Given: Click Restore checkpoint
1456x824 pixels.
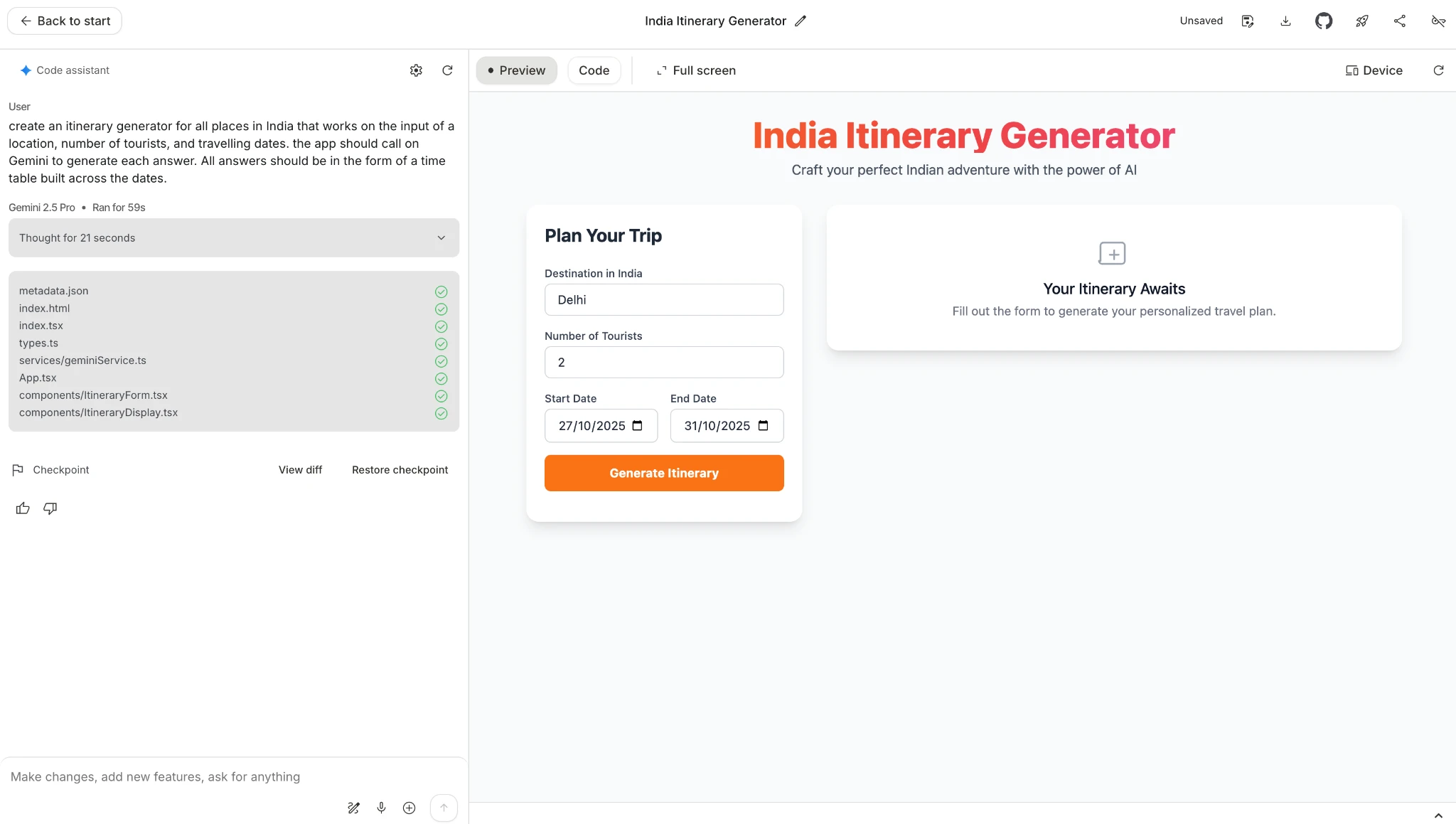Looking at the screenshot, I should 400,470.
